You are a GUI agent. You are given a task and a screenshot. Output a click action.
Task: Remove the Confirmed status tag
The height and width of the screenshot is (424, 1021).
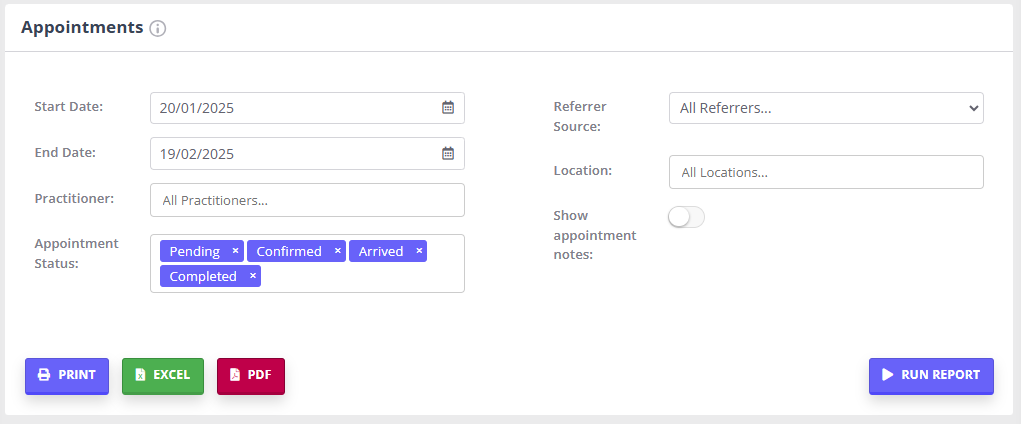(337, 251)
